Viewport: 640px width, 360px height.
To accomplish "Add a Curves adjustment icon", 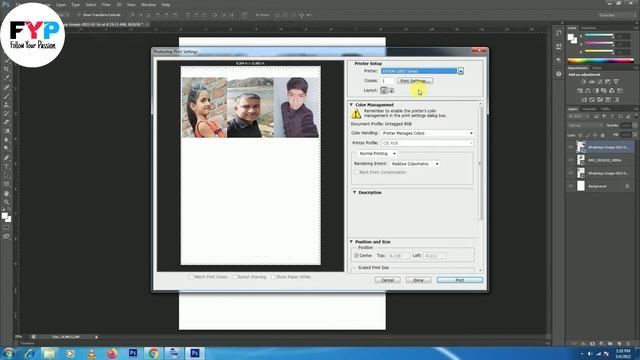I will click(600, 82).
